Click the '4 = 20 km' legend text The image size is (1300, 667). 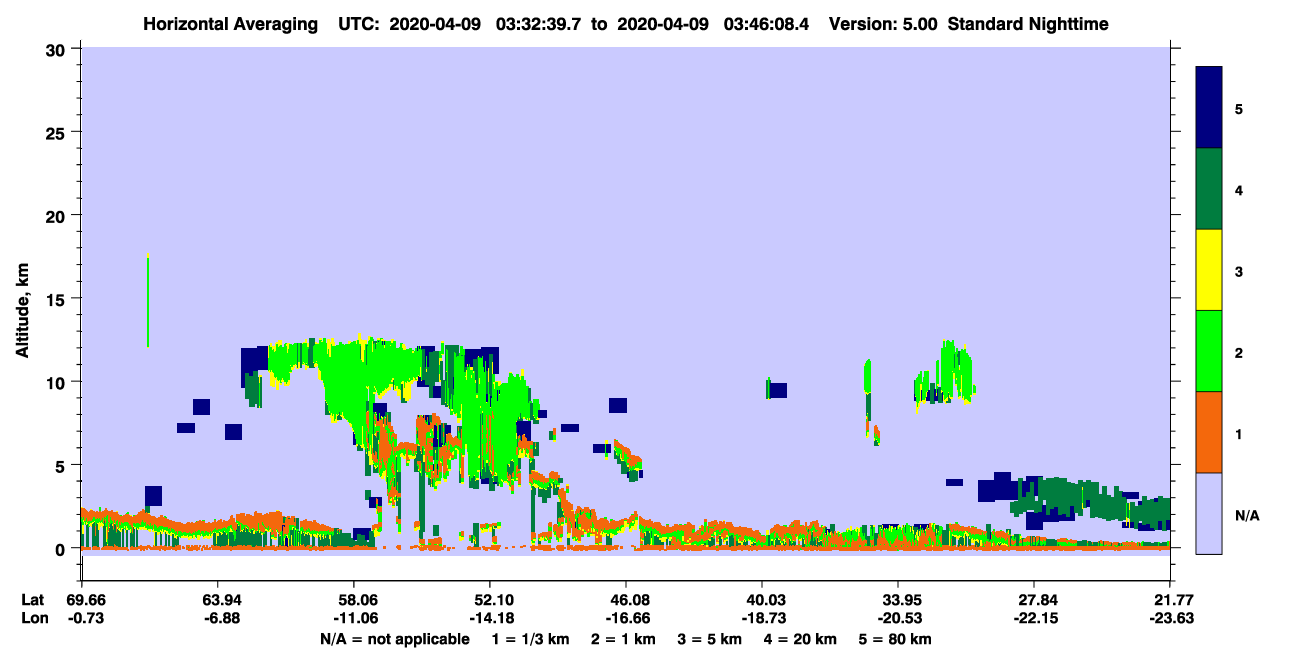(x=799, y=639)
